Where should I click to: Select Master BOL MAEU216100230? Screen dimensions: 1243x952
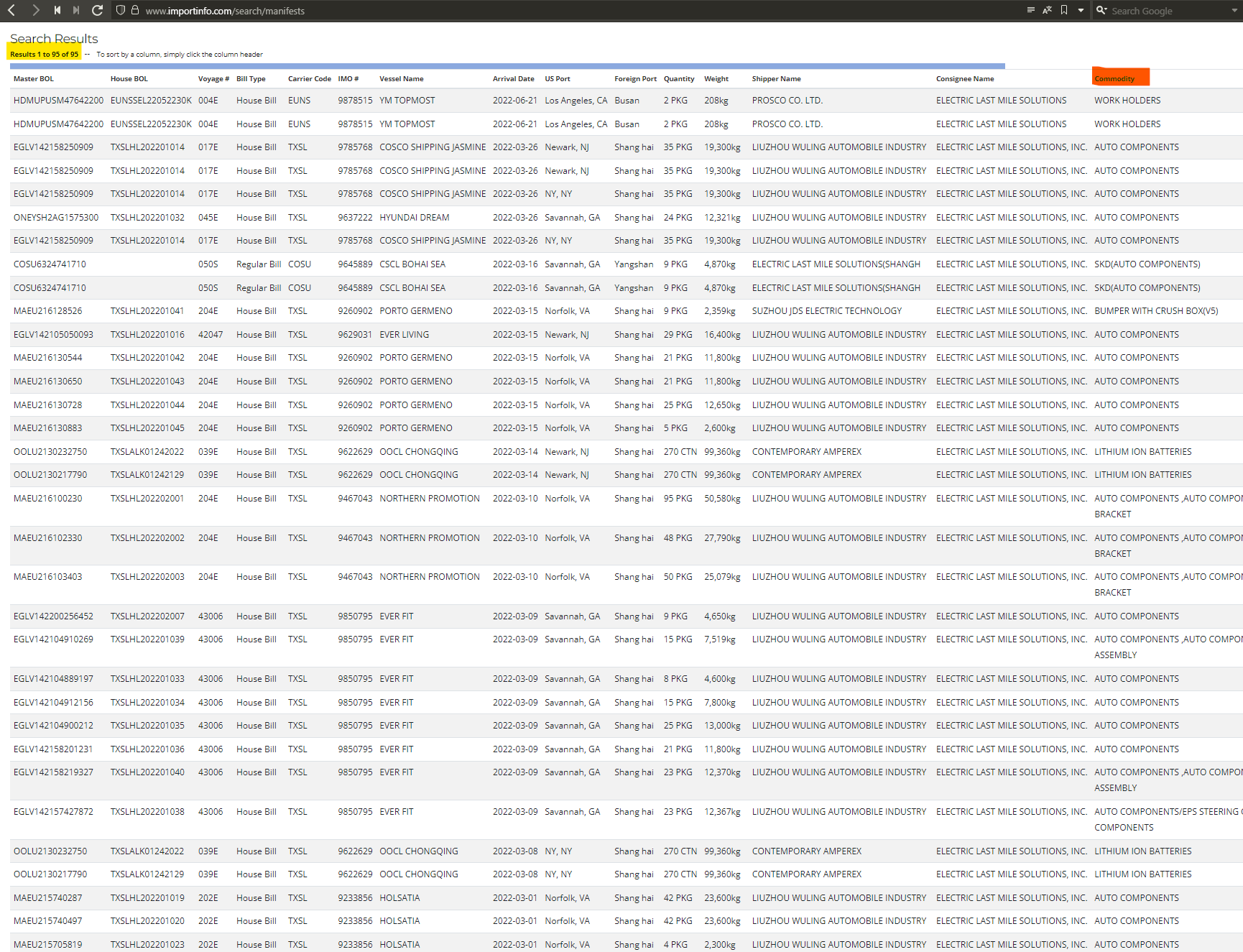48,499
